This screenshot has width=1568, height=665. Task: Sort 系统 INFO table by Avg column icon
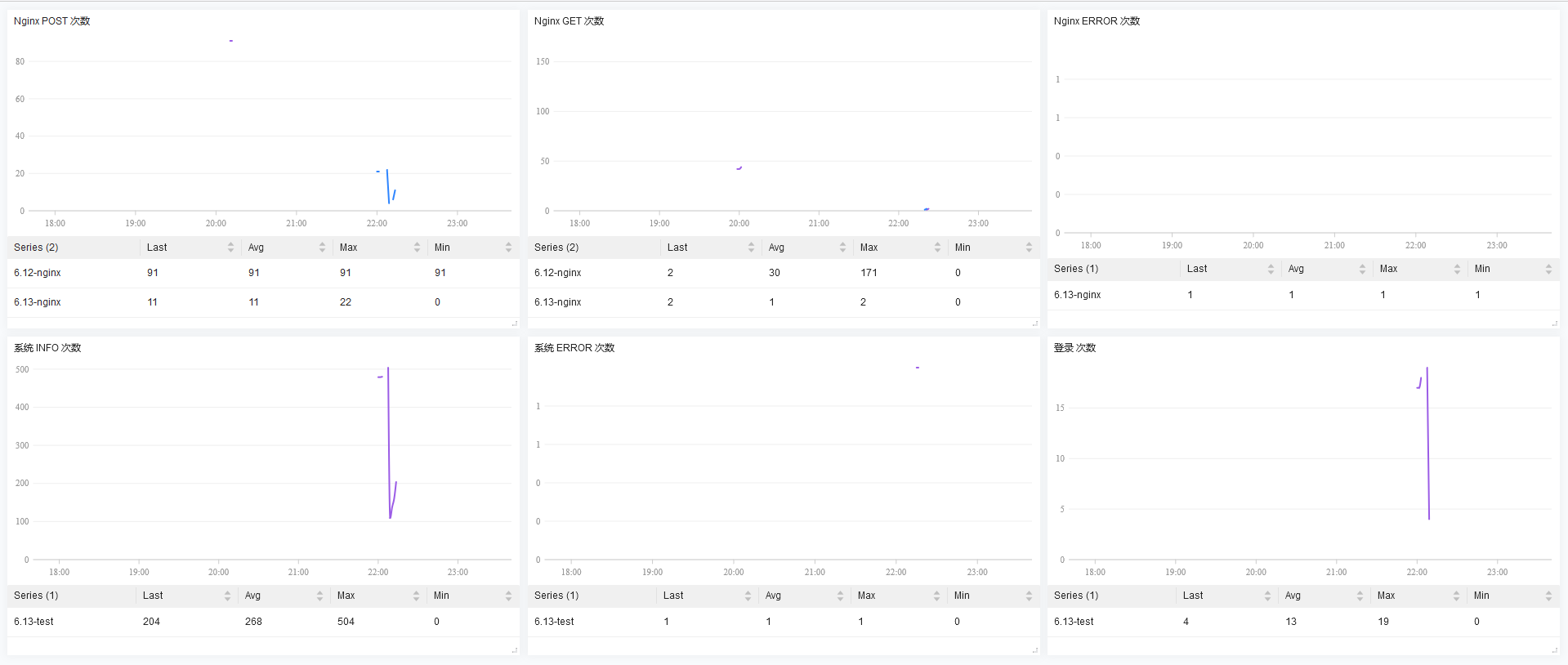(319, 596)
